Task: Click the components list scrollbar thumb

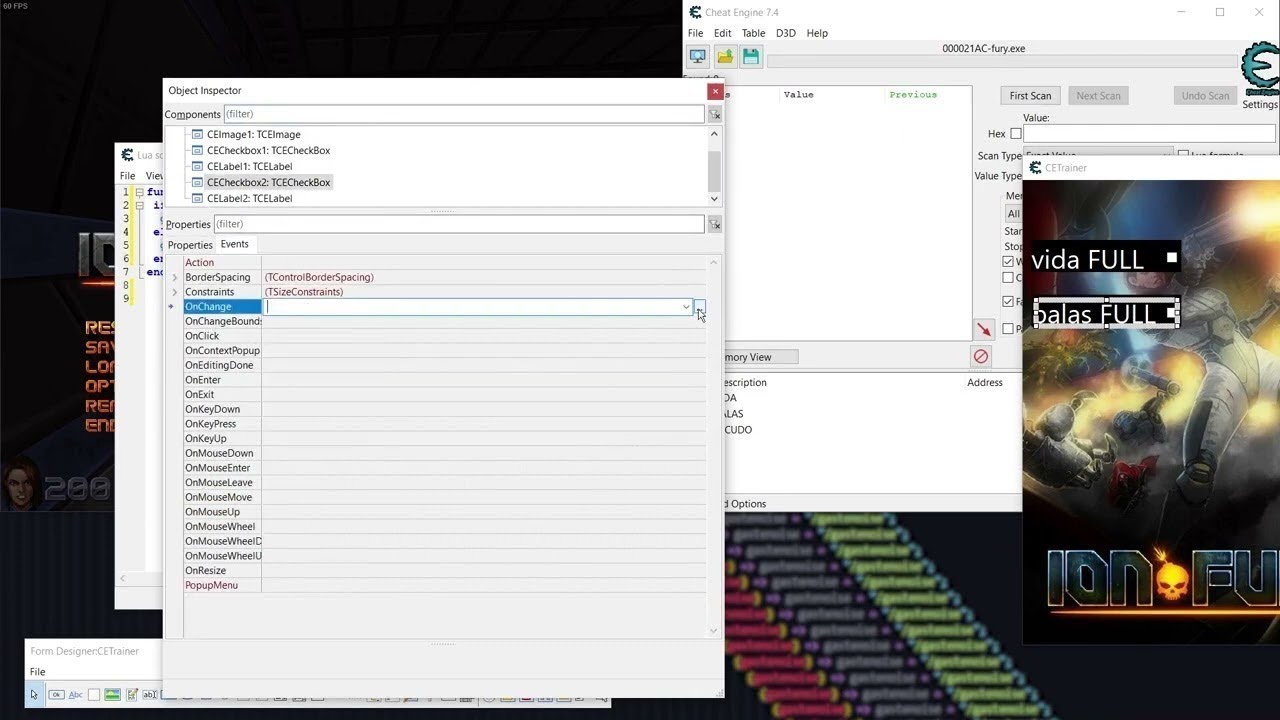Action: pyautogui.click(x=714, y=171)
